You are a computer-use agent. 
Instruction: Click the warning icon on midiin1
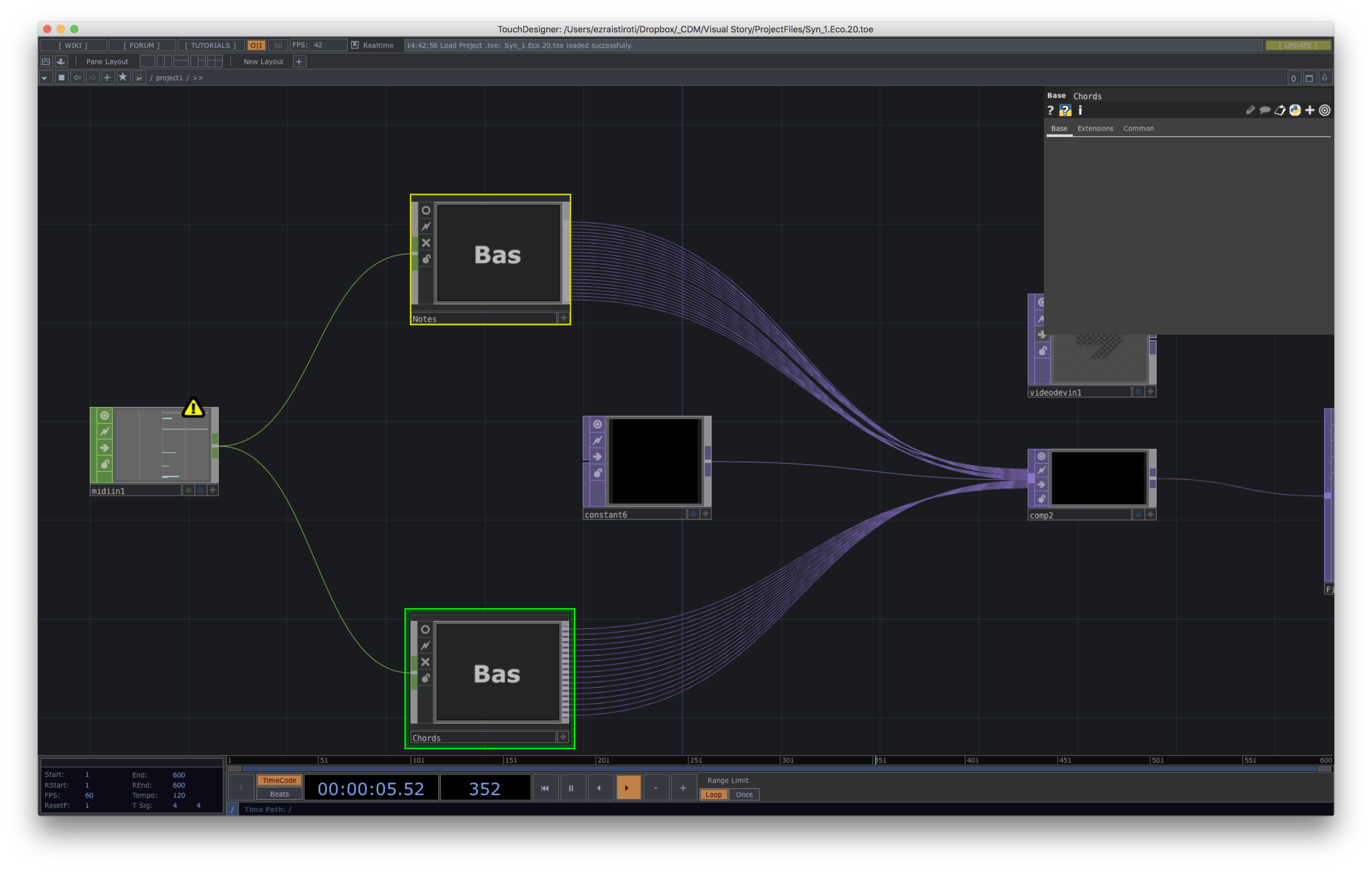[193, 408]
